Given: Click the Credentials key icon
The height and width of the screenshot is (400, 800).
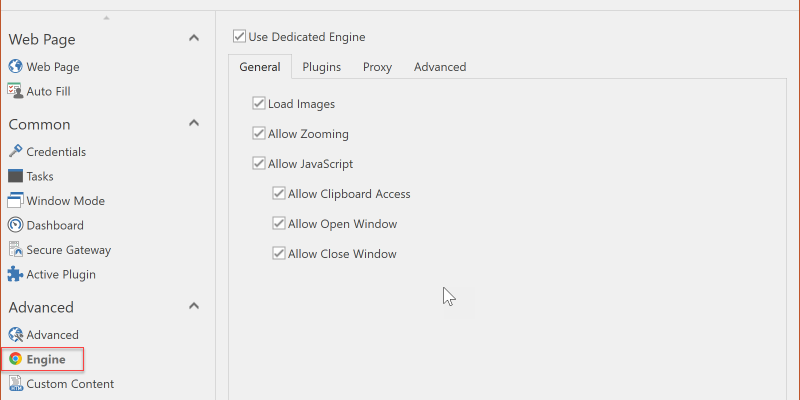Looking at the screenshot, I should coord(15,152).
